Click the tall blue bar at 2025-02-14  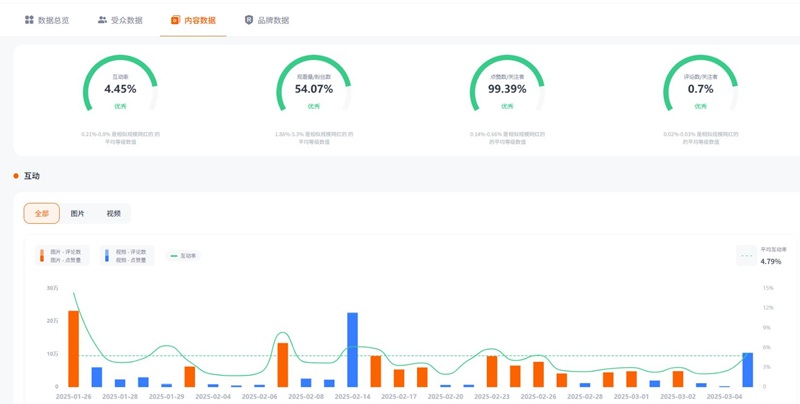coord(352,350)
